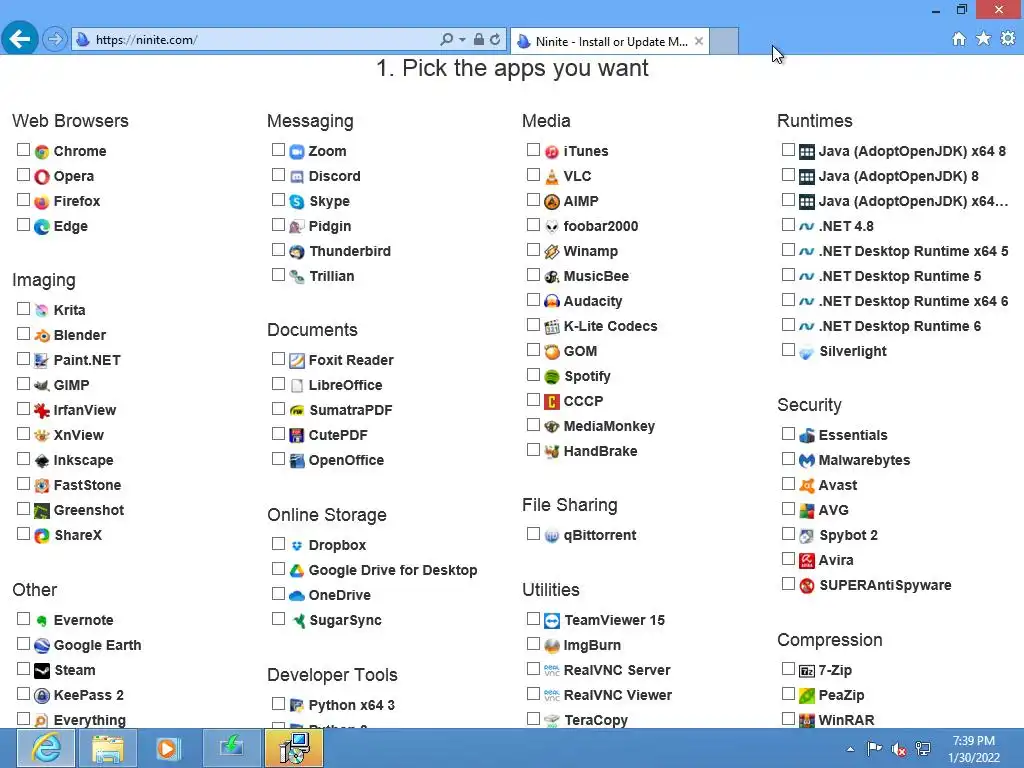The height and width of the screenshot is (768, 1024).
Task: Check the Krita checkbox
Action: 24,308
